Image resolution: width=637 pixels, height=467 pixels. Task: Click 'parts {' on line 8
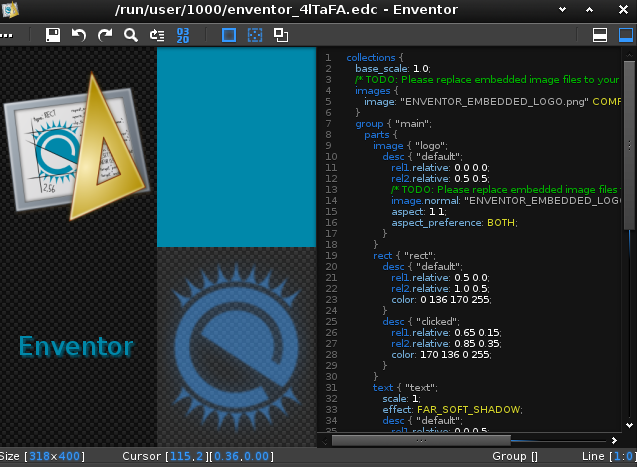[381, 134]
